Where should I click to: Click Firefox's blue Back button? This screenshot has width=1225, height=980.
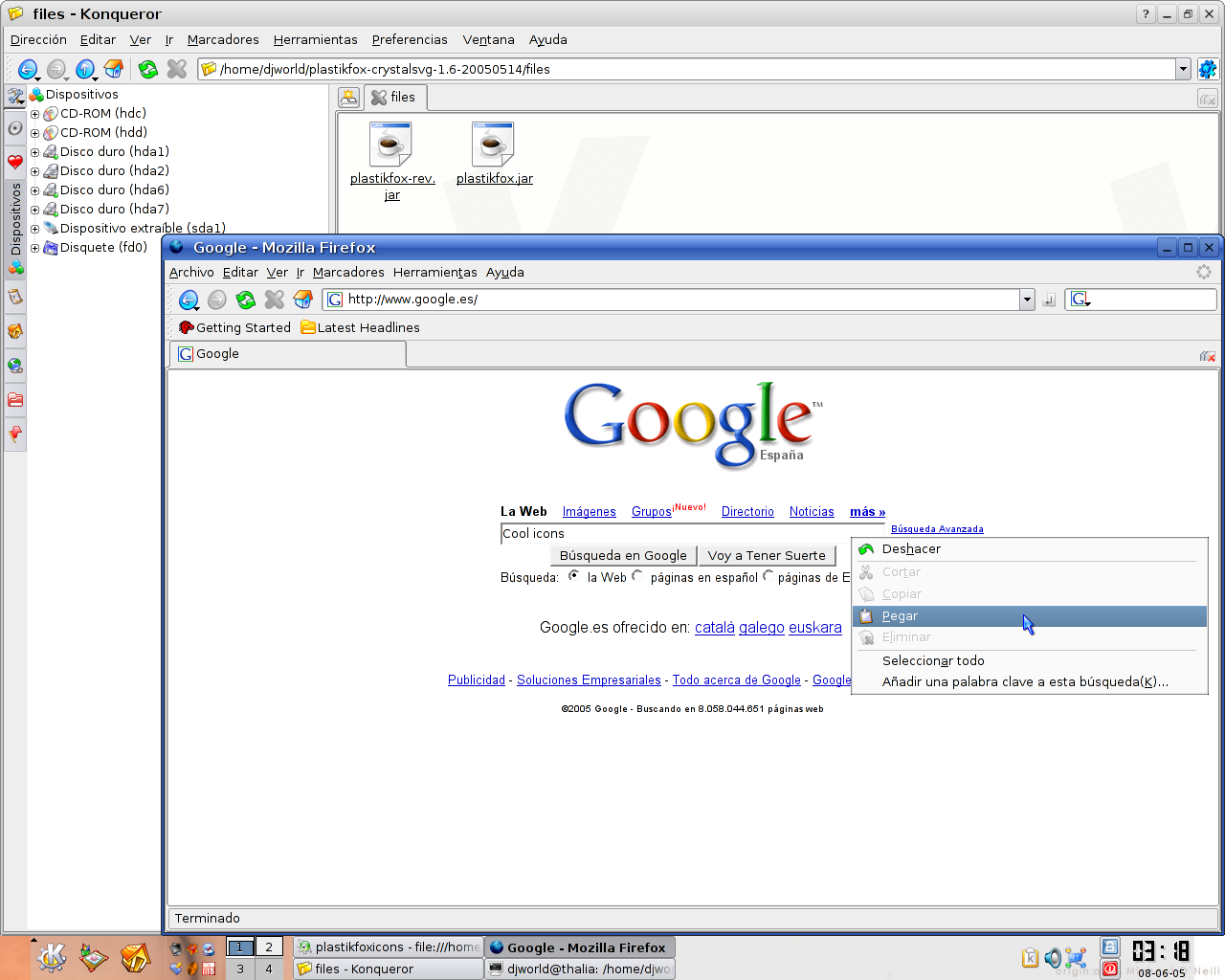189,300
